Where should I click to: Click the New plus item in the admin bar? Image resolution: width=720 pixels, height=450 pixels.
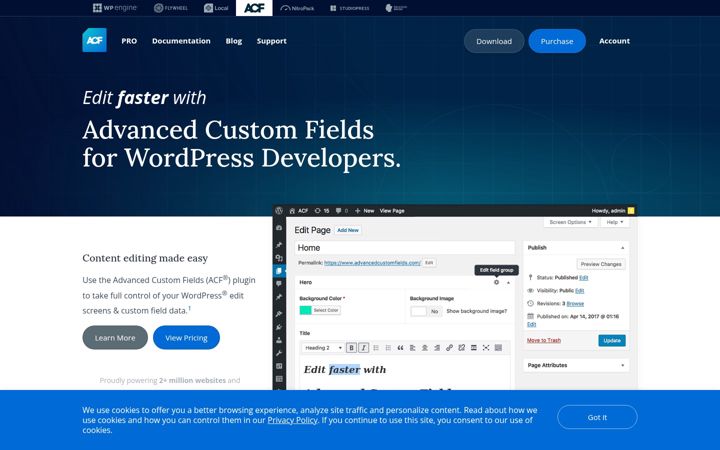point(365,211)
